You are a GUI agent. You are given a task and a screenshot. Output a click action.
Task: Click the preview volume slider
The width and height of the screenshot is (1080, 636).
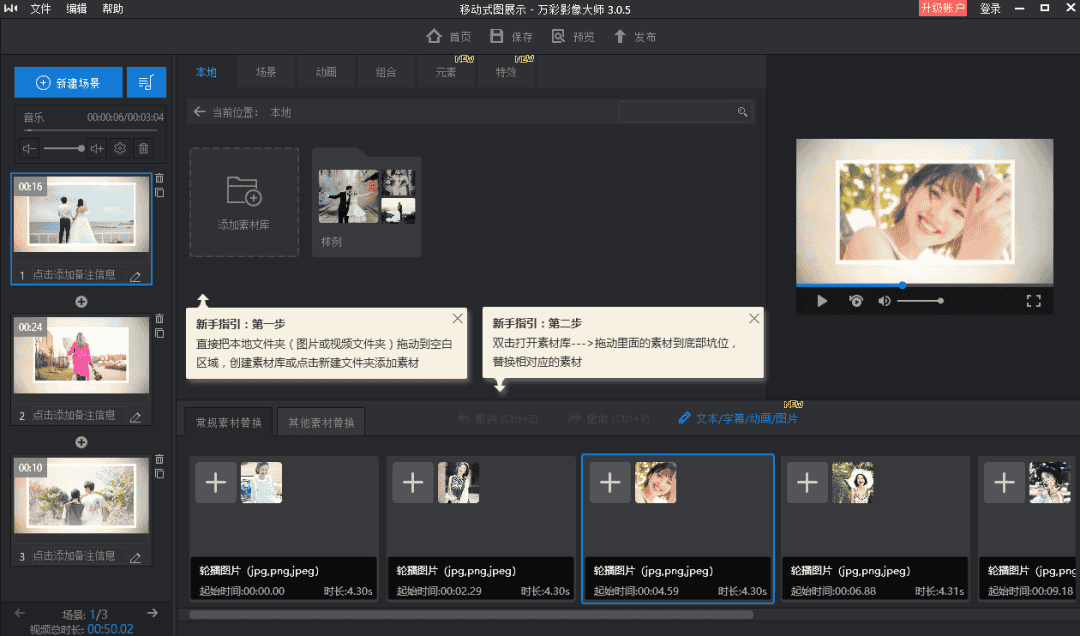click(x=920, y=302)
